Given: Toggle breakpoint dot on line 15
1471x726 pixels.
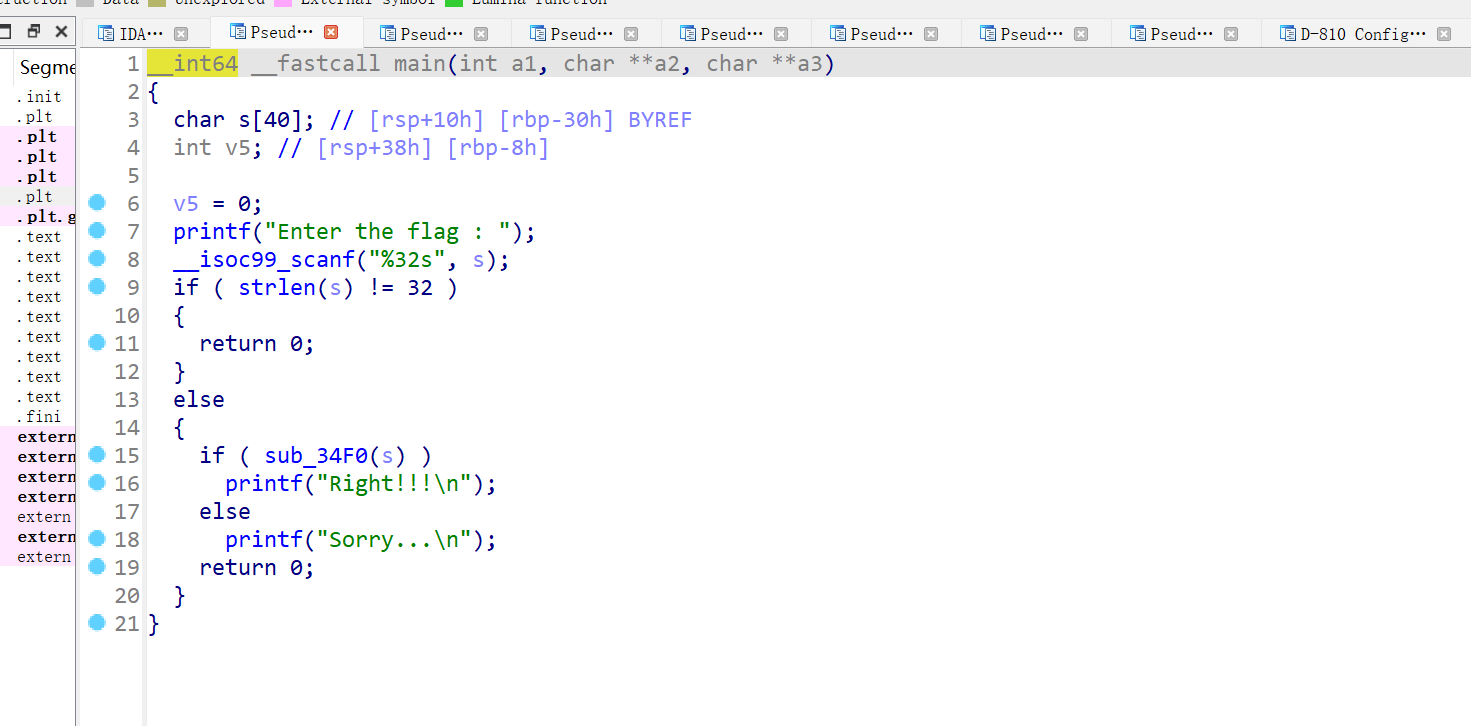Looking at the screenshot, I should [97, 455].
